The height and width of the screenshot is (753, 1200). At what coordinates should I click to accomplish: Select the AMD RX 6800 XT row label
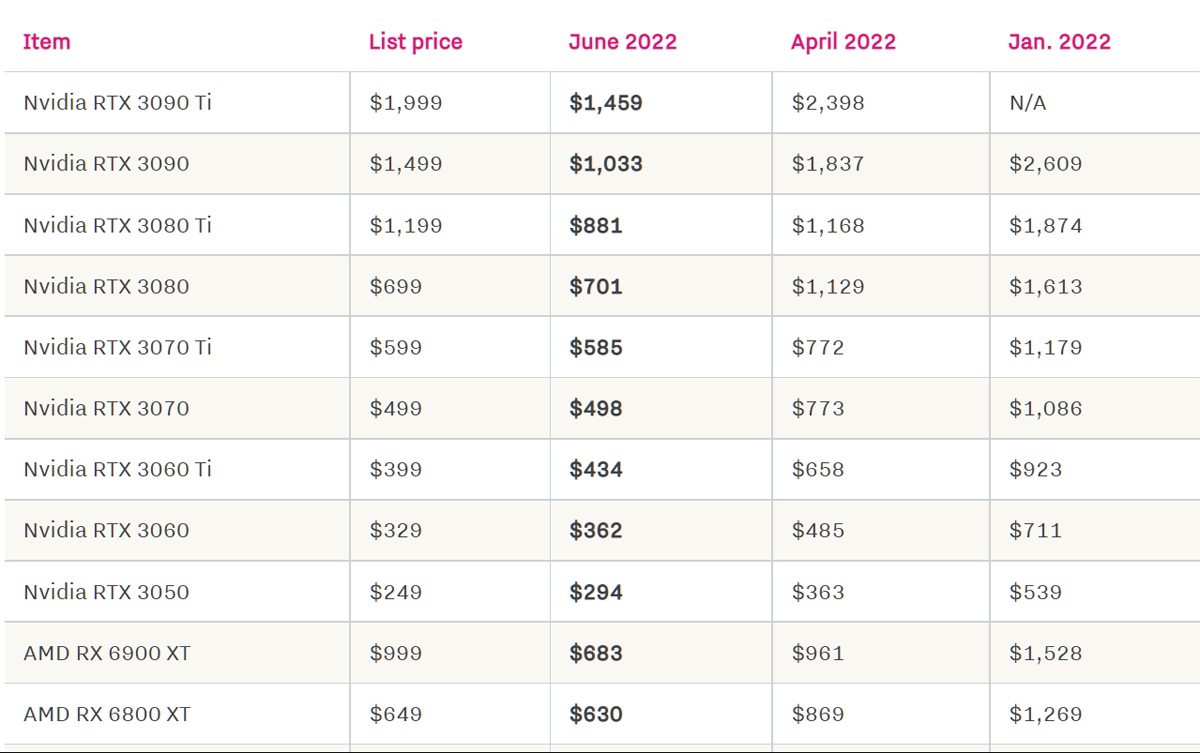pyautogui.click(x=107, y=714)
